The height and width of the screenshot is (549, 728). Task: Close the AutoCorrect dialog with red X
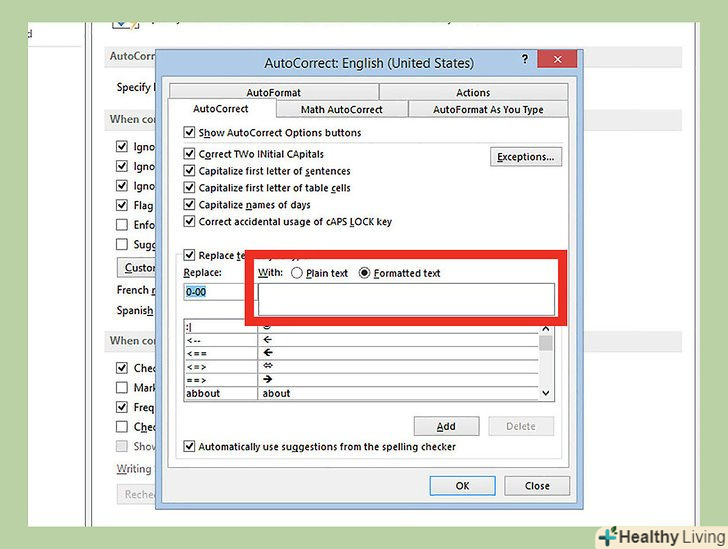click(x=557, y=59)
